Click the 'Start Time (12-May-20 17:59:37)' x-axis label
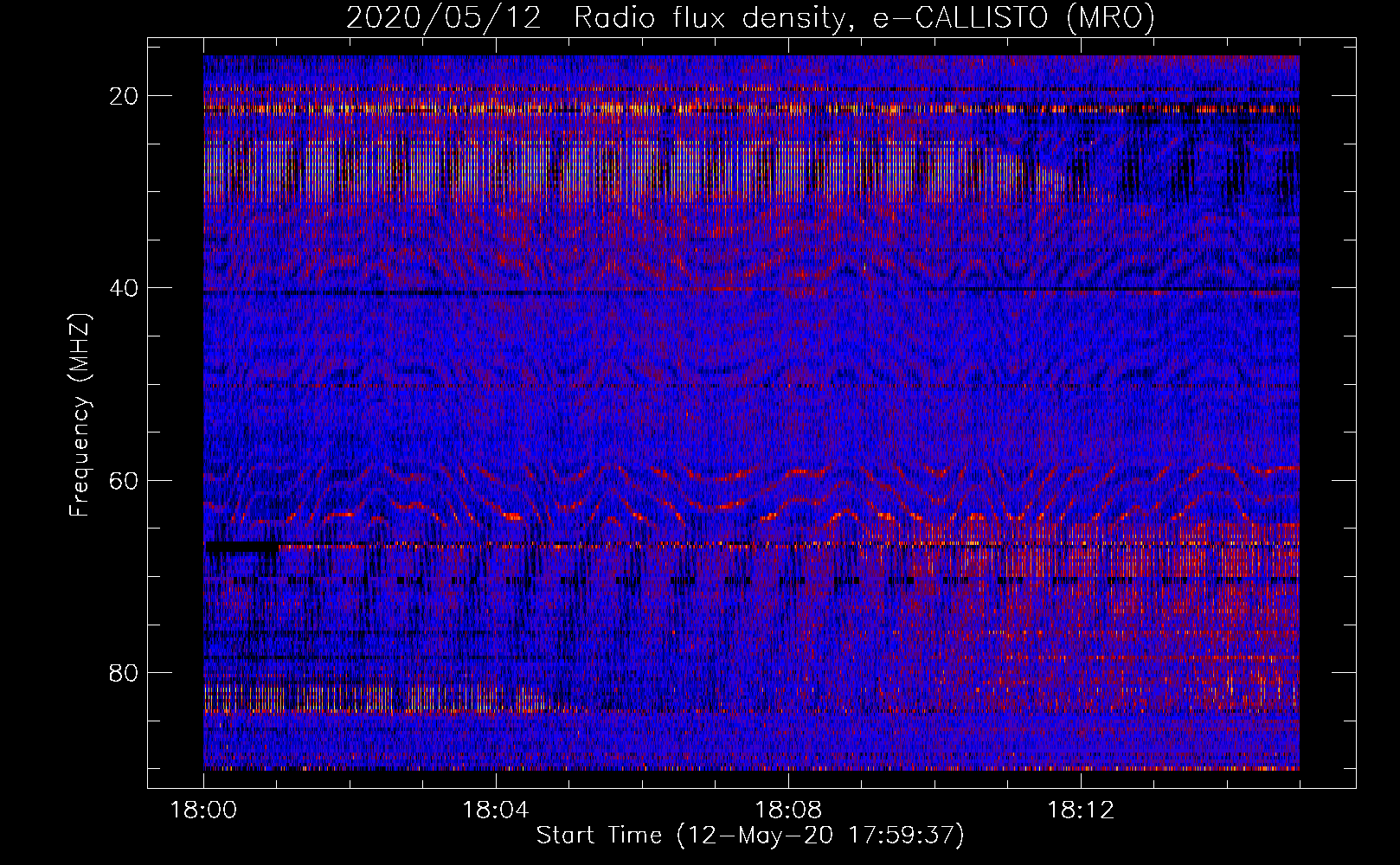The image size is (1400, 865). tap(750, 836)
